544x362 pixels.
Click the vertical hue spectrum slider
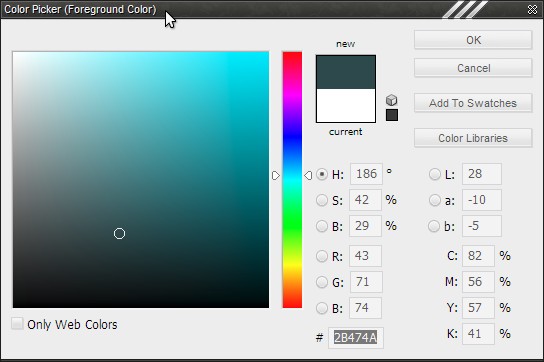pyautogui.click(x=292, y=180)
